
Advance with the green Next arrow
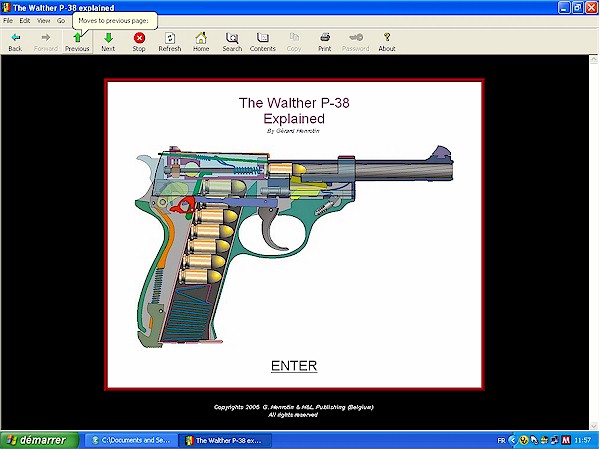pos(108,42)
